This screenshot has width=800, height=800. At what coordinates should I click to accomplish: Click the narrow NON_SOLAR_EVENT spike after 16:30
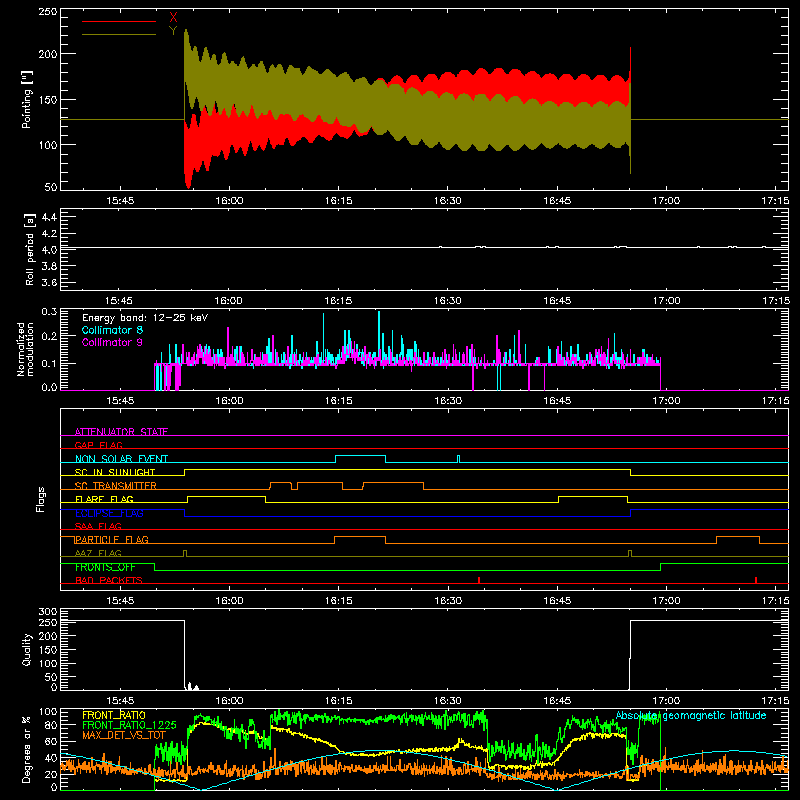(459, 459)
